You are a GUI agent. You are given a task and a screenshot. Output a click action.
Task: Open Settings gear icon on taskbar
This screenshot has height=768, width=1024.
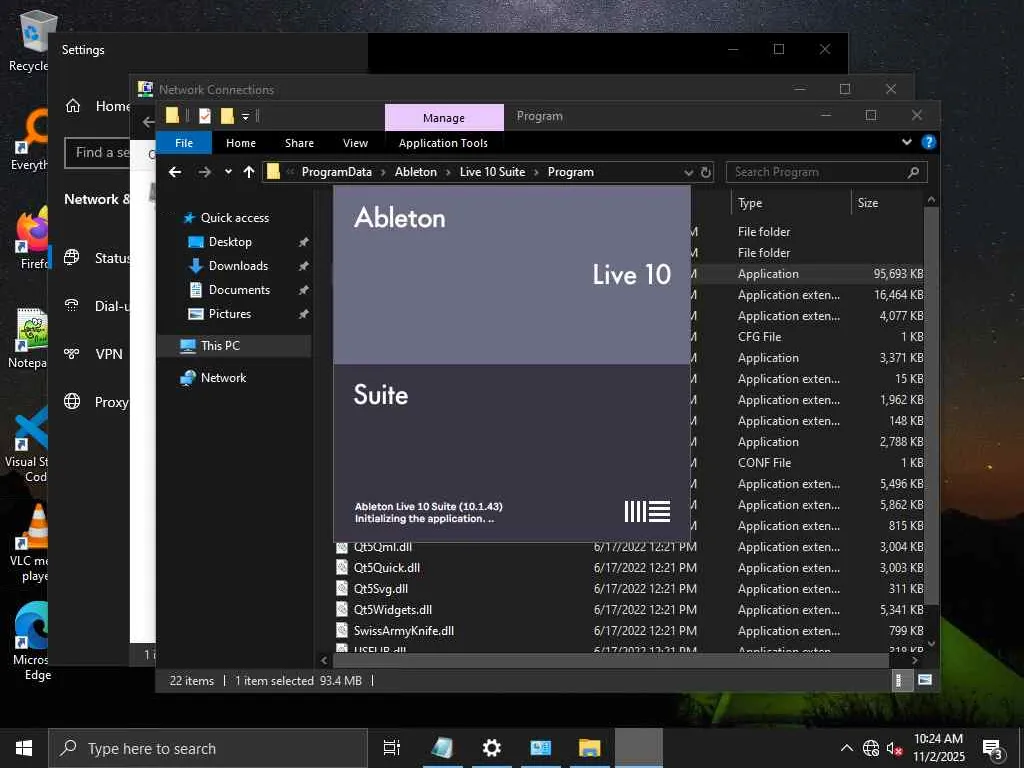point(491,748)
